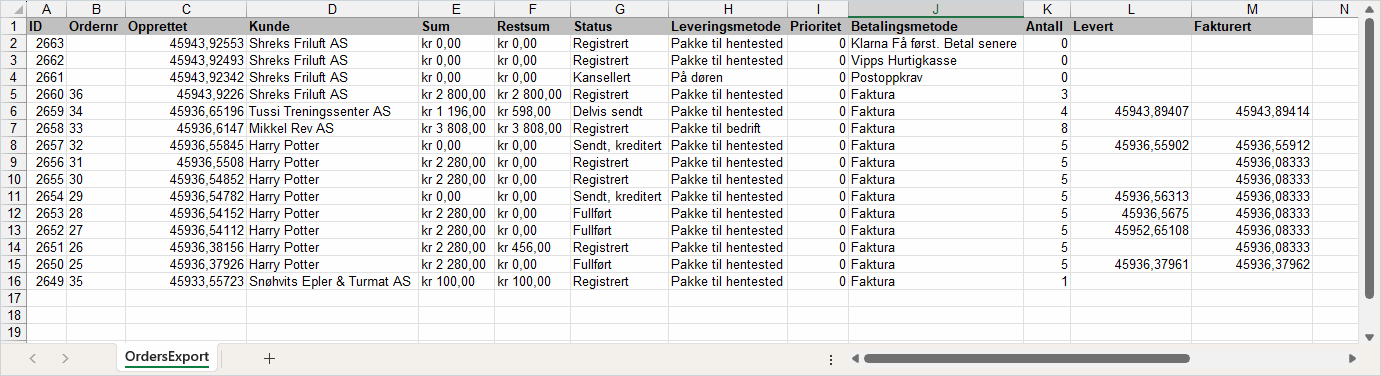The height and width of the screenshot is (376, 1381).
Task: Select column A header
Action: pos(46,9)
